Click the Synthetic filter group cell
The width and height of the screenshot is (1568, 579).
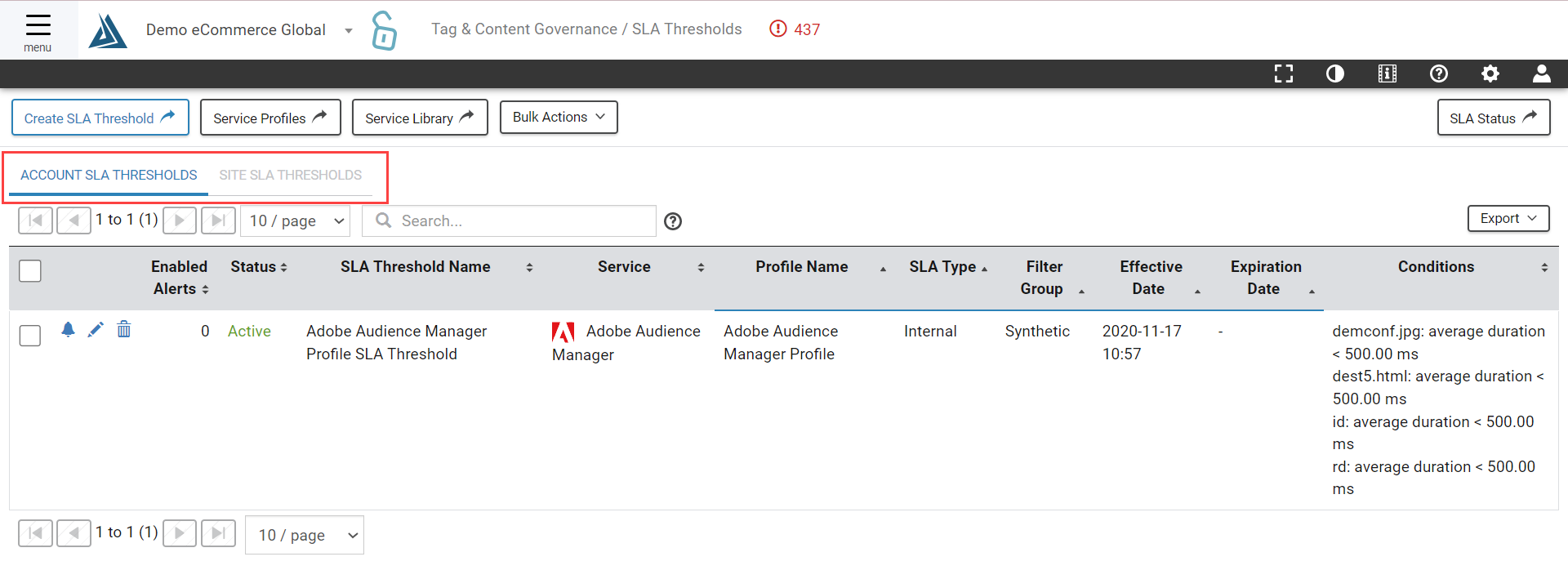click(1037, 331)
